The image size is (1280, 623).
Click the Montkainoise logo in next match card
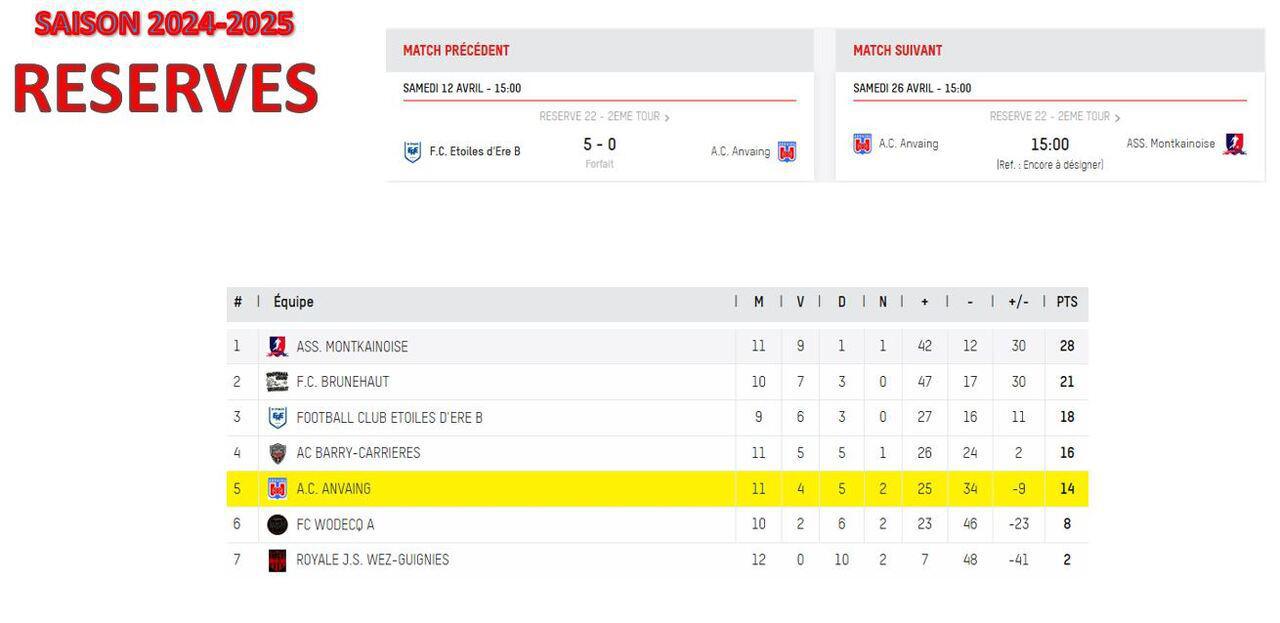click(1234, 144)
